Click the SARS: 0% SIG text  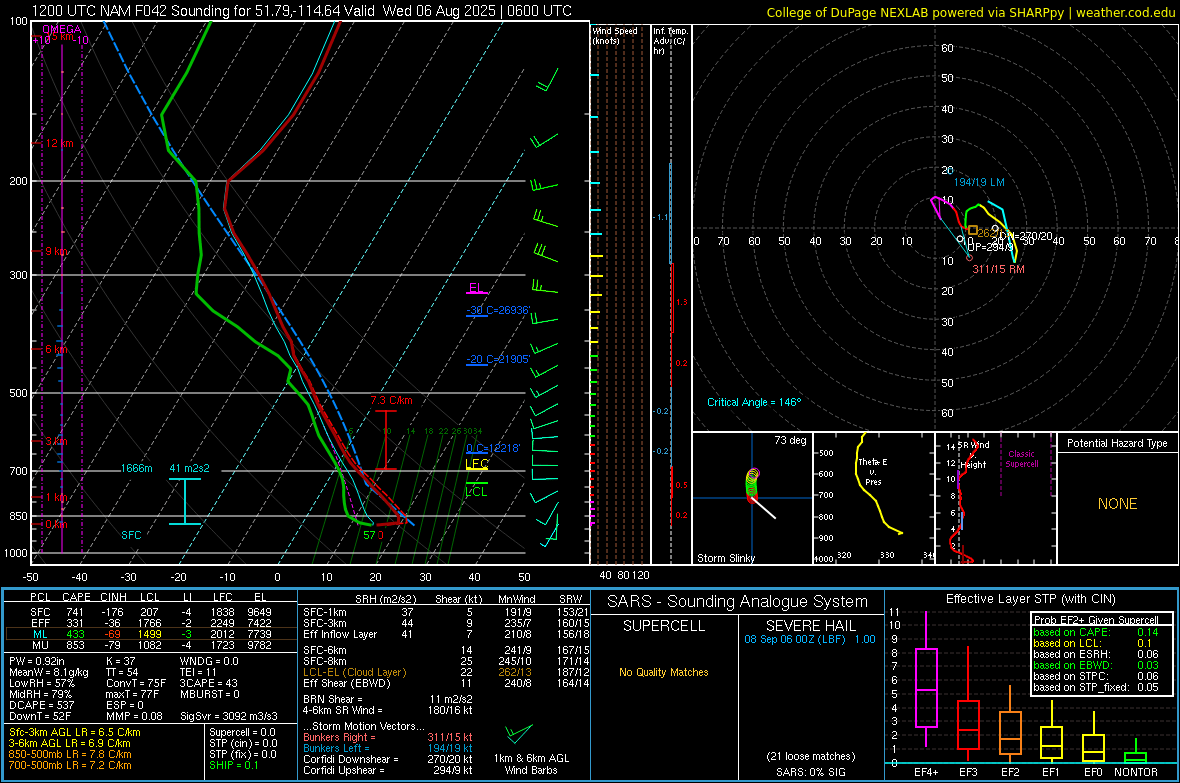click(x=810, y=772)
